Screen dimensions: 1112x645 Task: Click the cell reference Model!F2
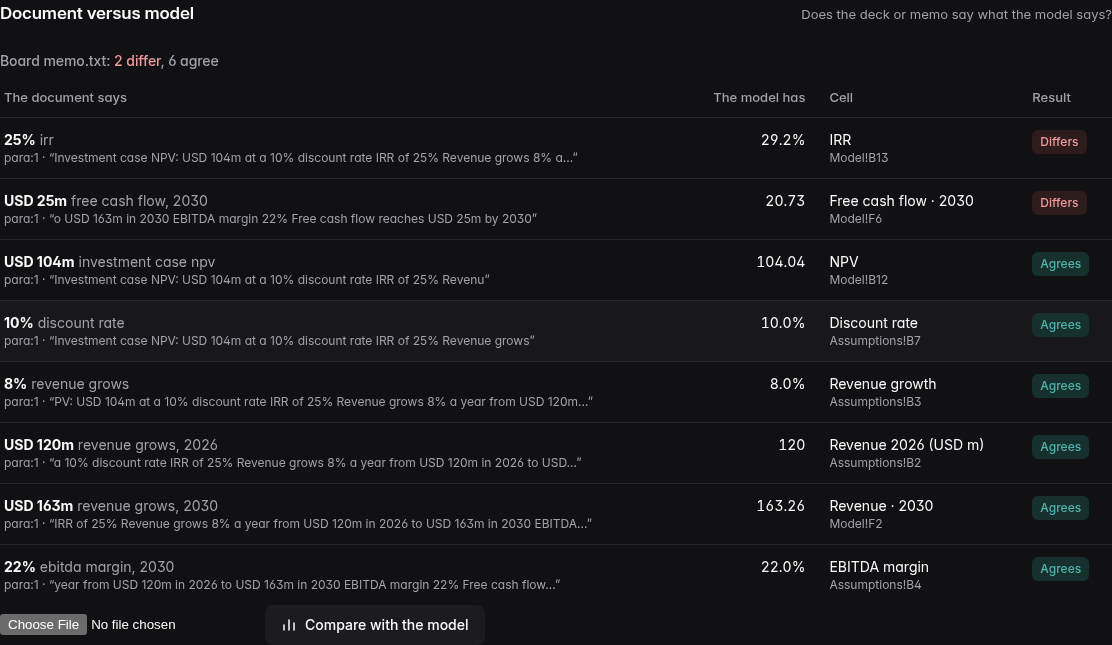[x=856, y=524]
